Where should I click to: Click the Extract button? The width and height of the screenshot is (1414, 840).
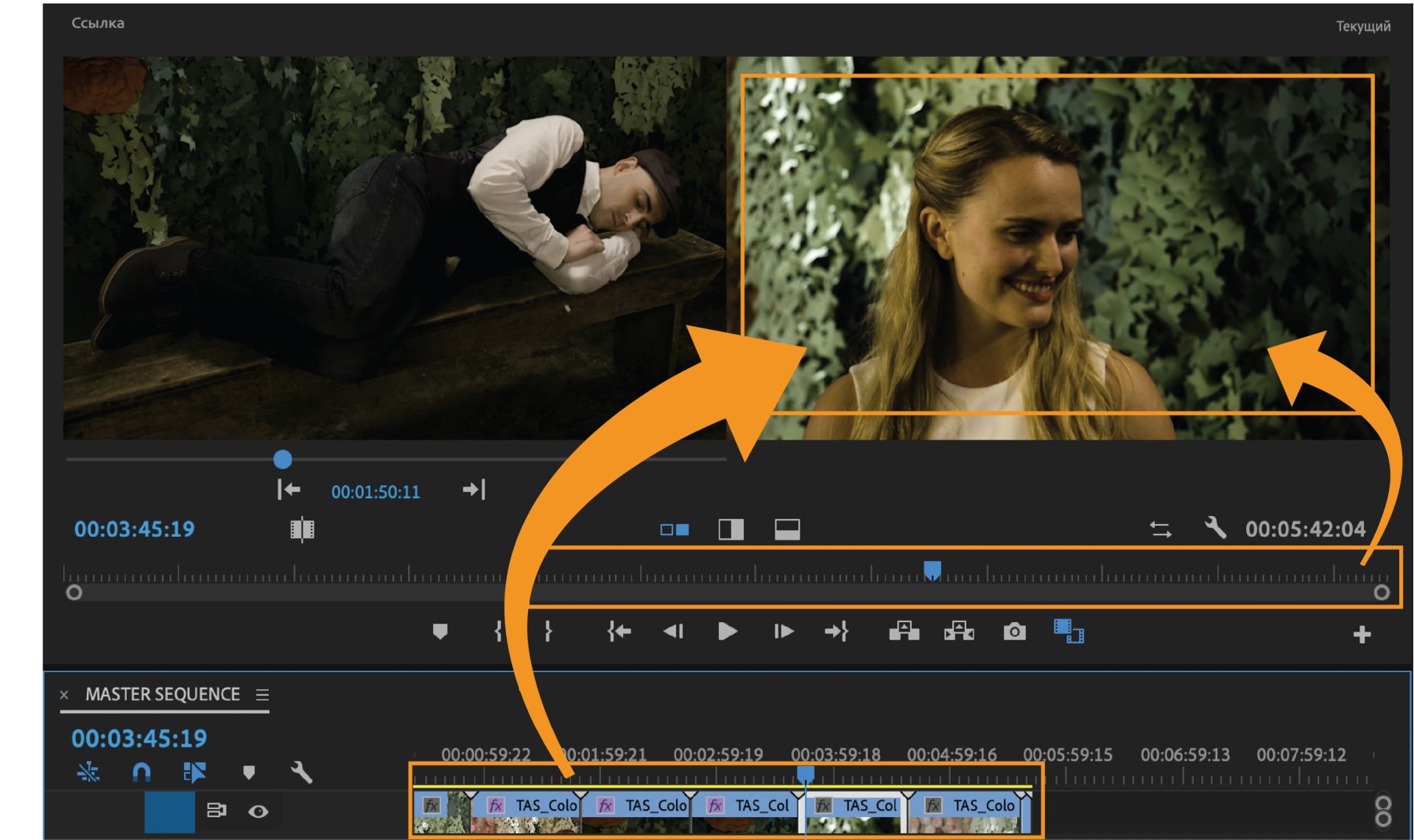[959, 632]
